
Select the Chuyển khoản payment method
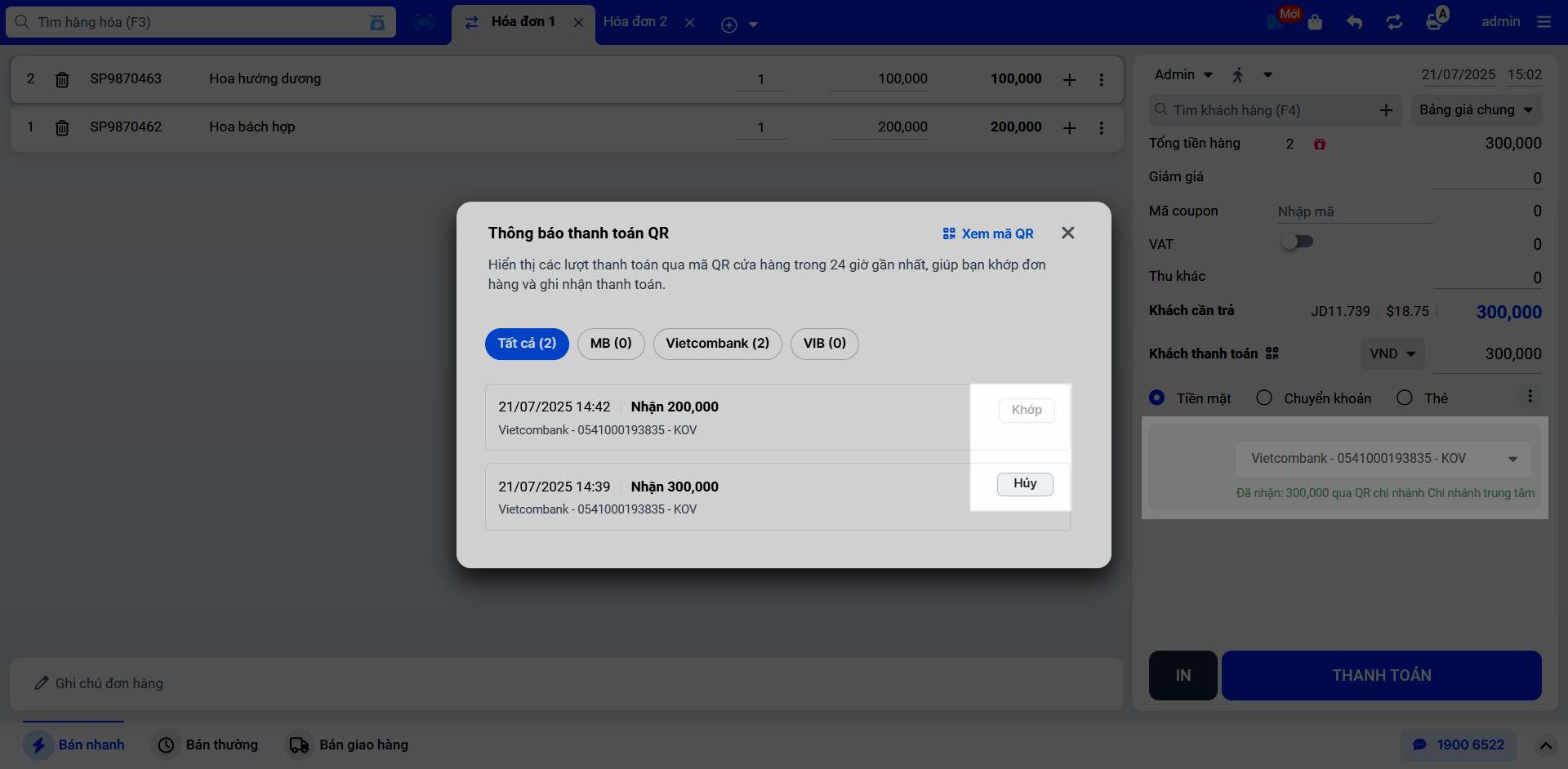click(1264, 398)
